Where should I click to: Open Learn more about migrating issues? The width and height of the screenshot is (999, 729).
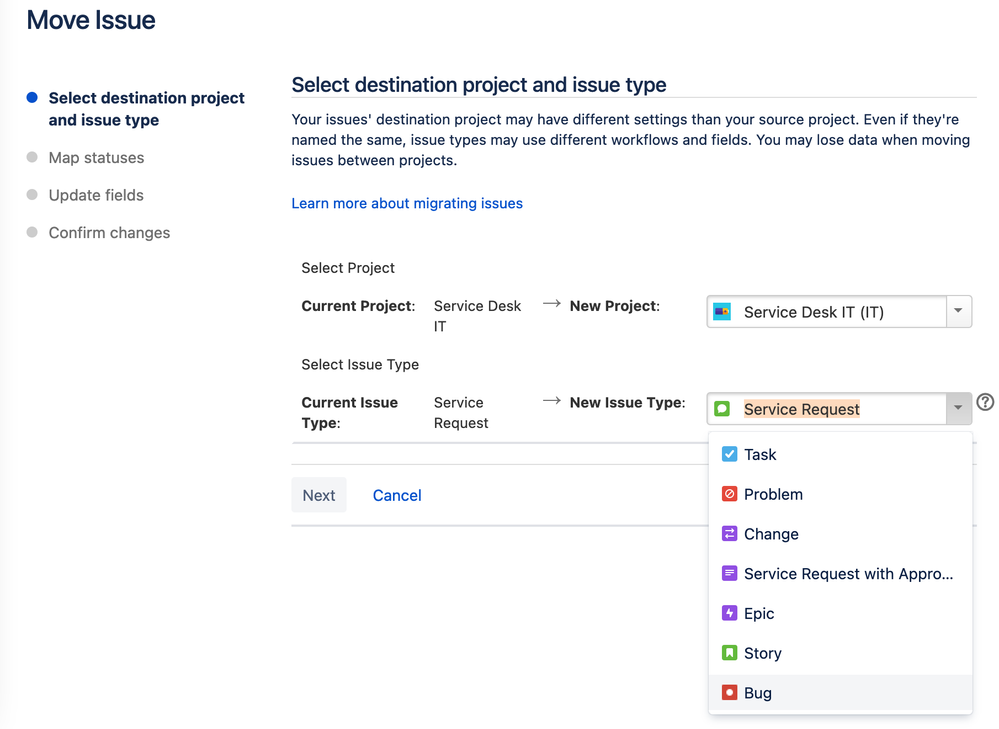coord(407,203)
